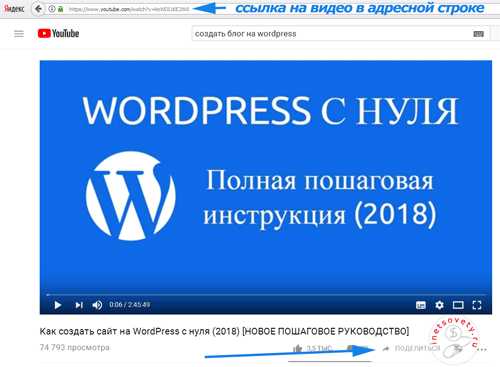Open the three-dot more actions menu
Screen dimensions: 500x367
click(482, 349)
